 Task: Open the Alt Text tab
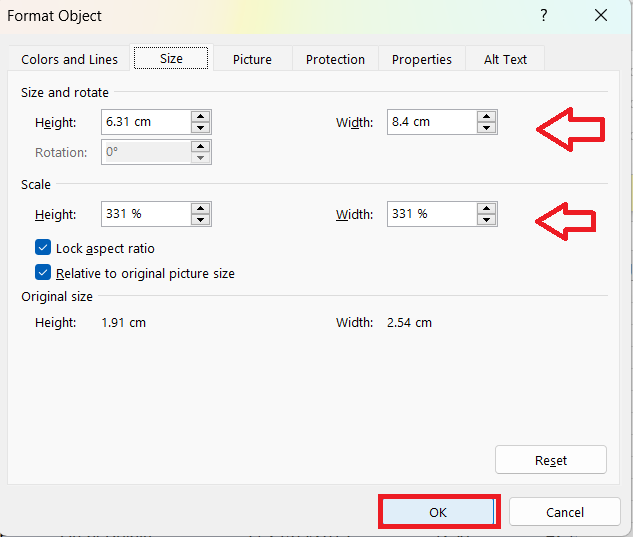tap(505, 59)
